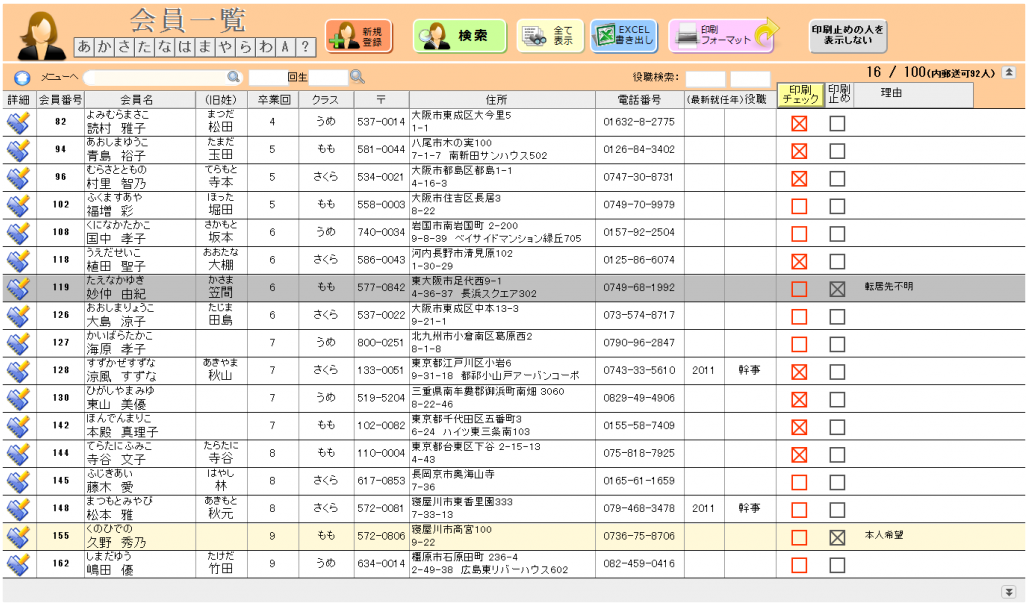This screenshot has height=605, width=1028.
Task: Toggle 印刷チェック for member 145
Action: pos(799,482)
